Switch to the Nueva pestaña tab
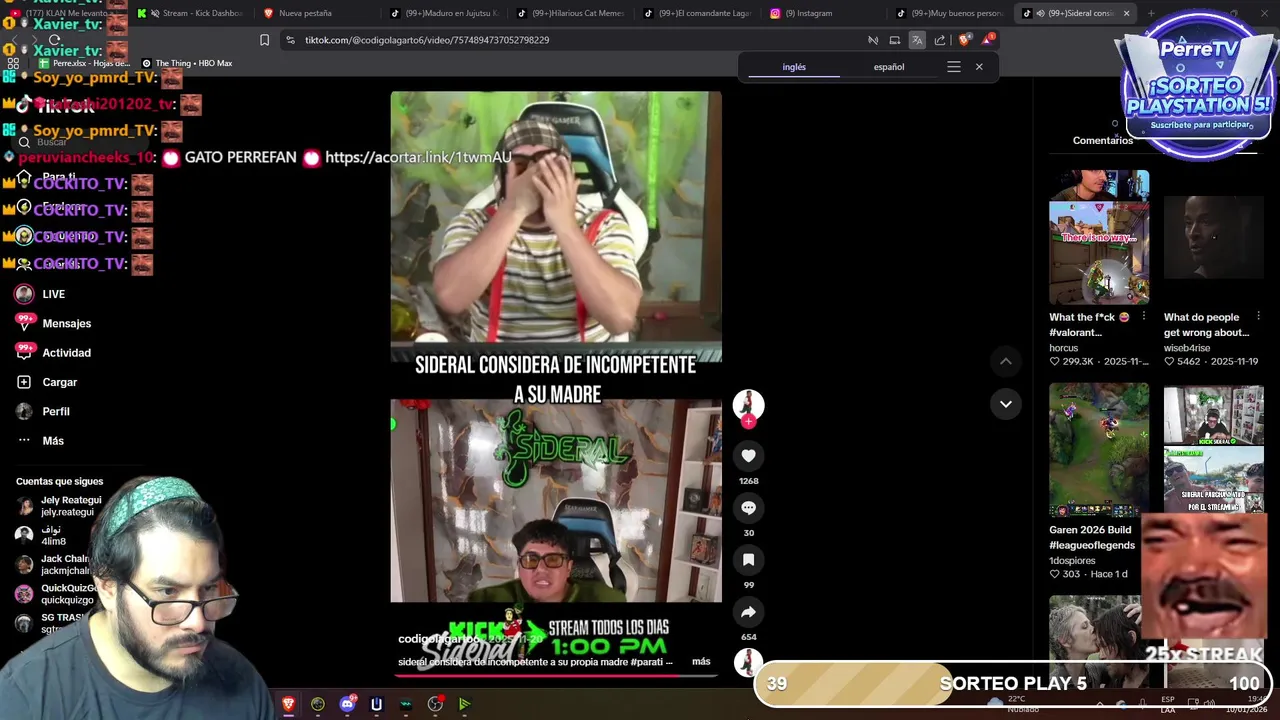Viewport: 1280px width, 720px height. point(318,13)
